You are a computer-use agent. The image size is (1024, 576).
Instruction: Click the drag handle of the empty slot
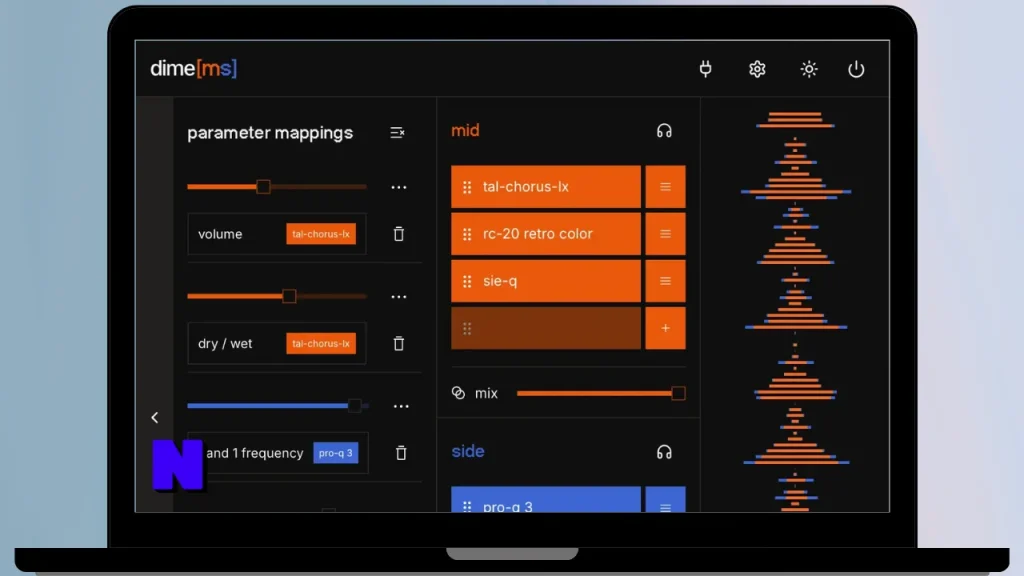pos(467,328)
